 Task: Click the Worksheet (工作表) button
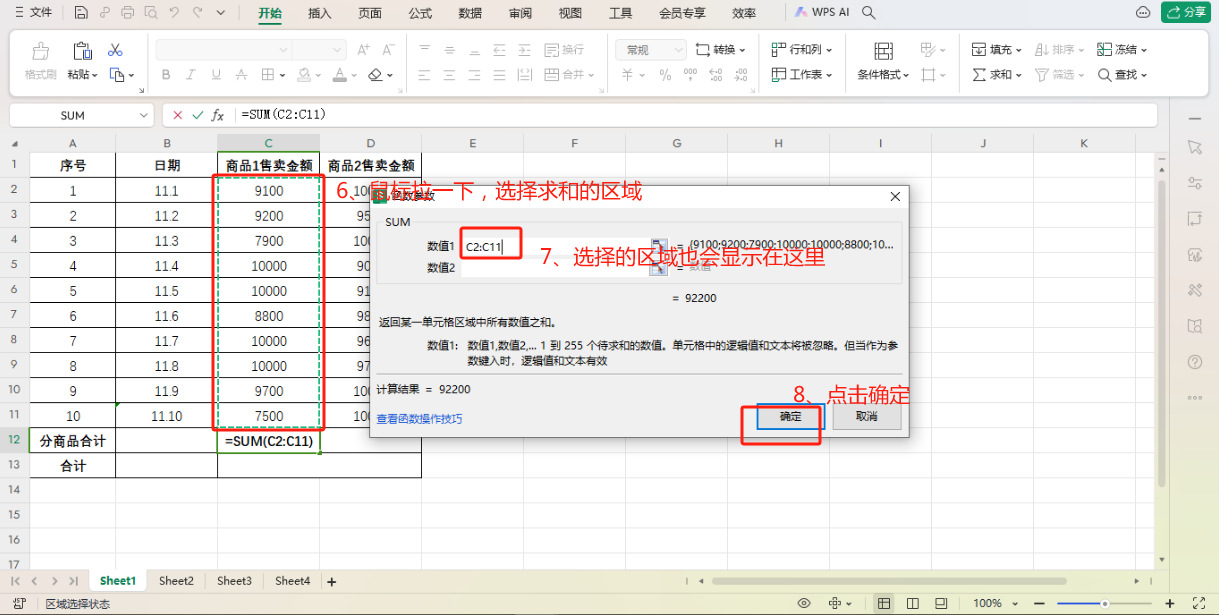click(x=802, y=75)
